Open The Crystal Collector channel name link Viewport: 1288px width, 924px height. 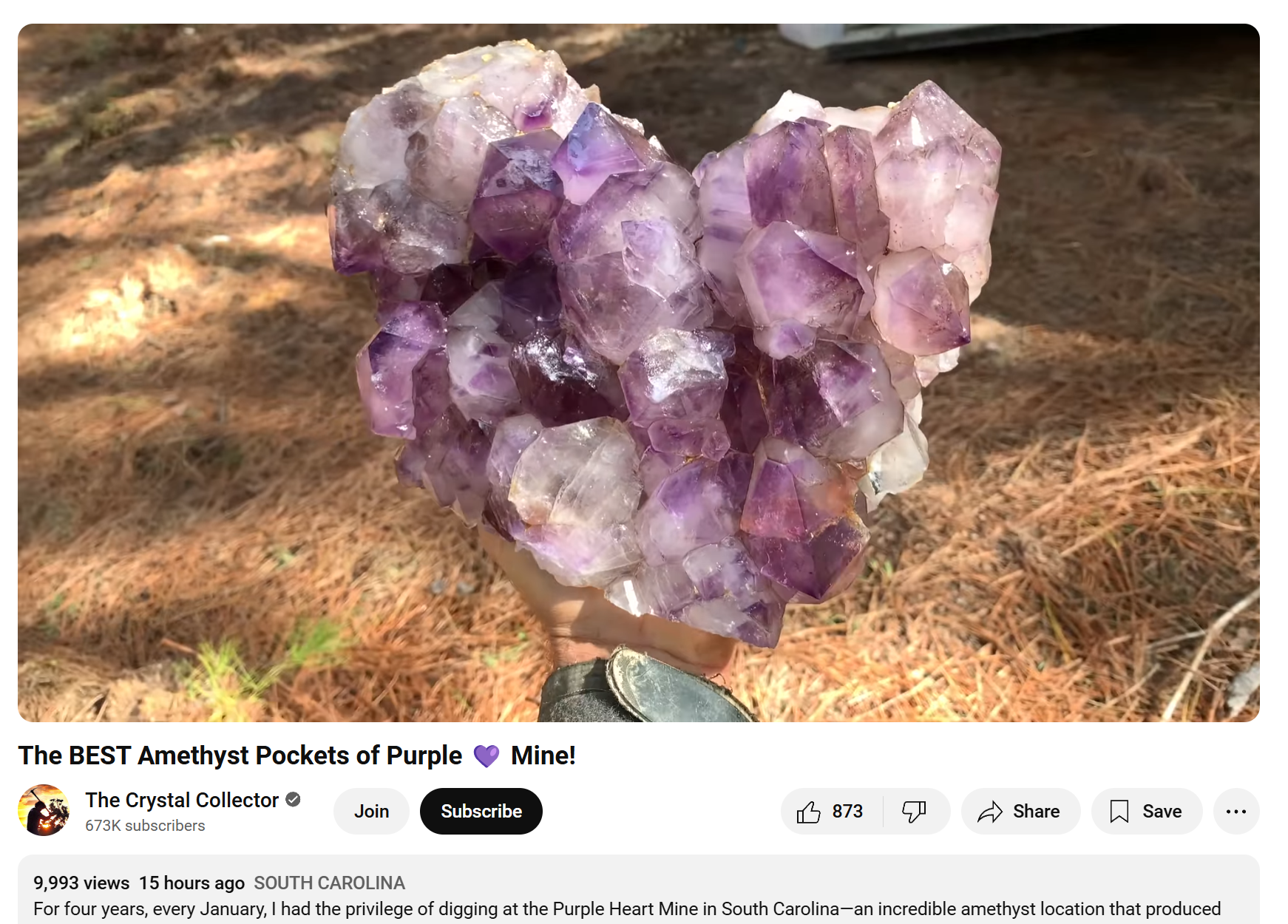(182, 800)
